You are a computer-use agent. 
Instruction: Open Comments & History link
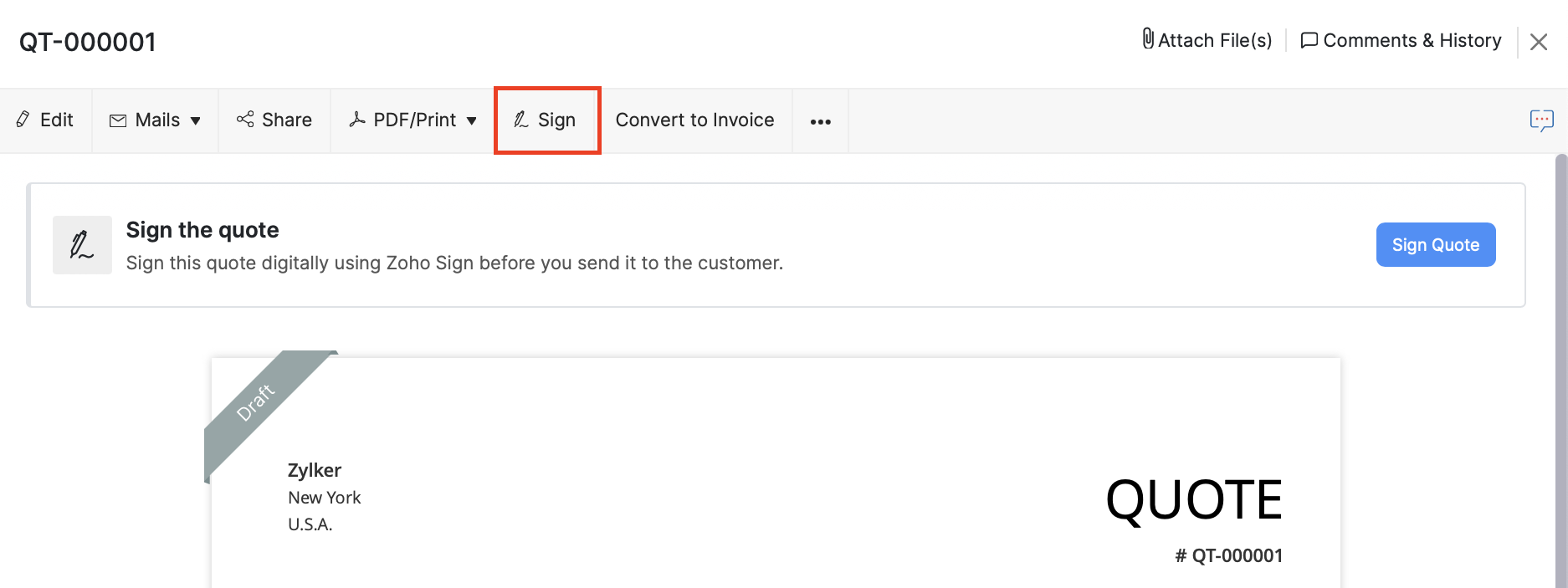pos(1412,40)
